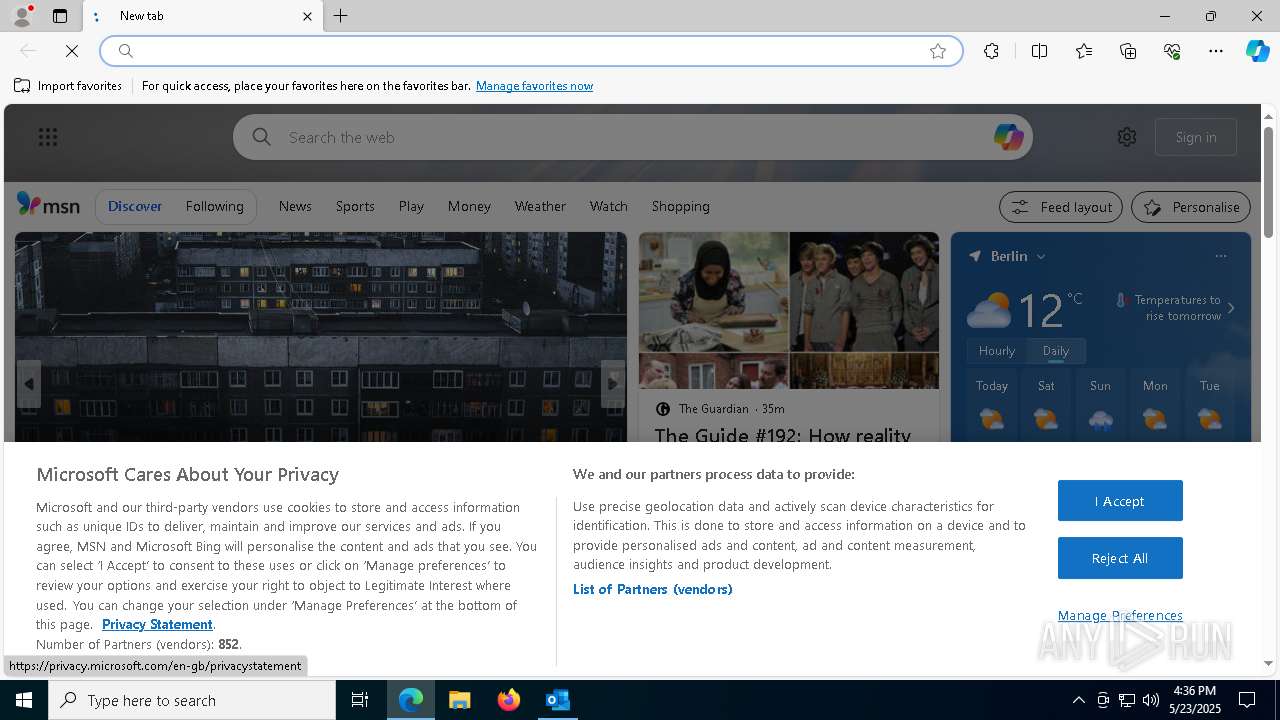
Task: Click the Feed layout button
Action: click(x=1061, y=207)
